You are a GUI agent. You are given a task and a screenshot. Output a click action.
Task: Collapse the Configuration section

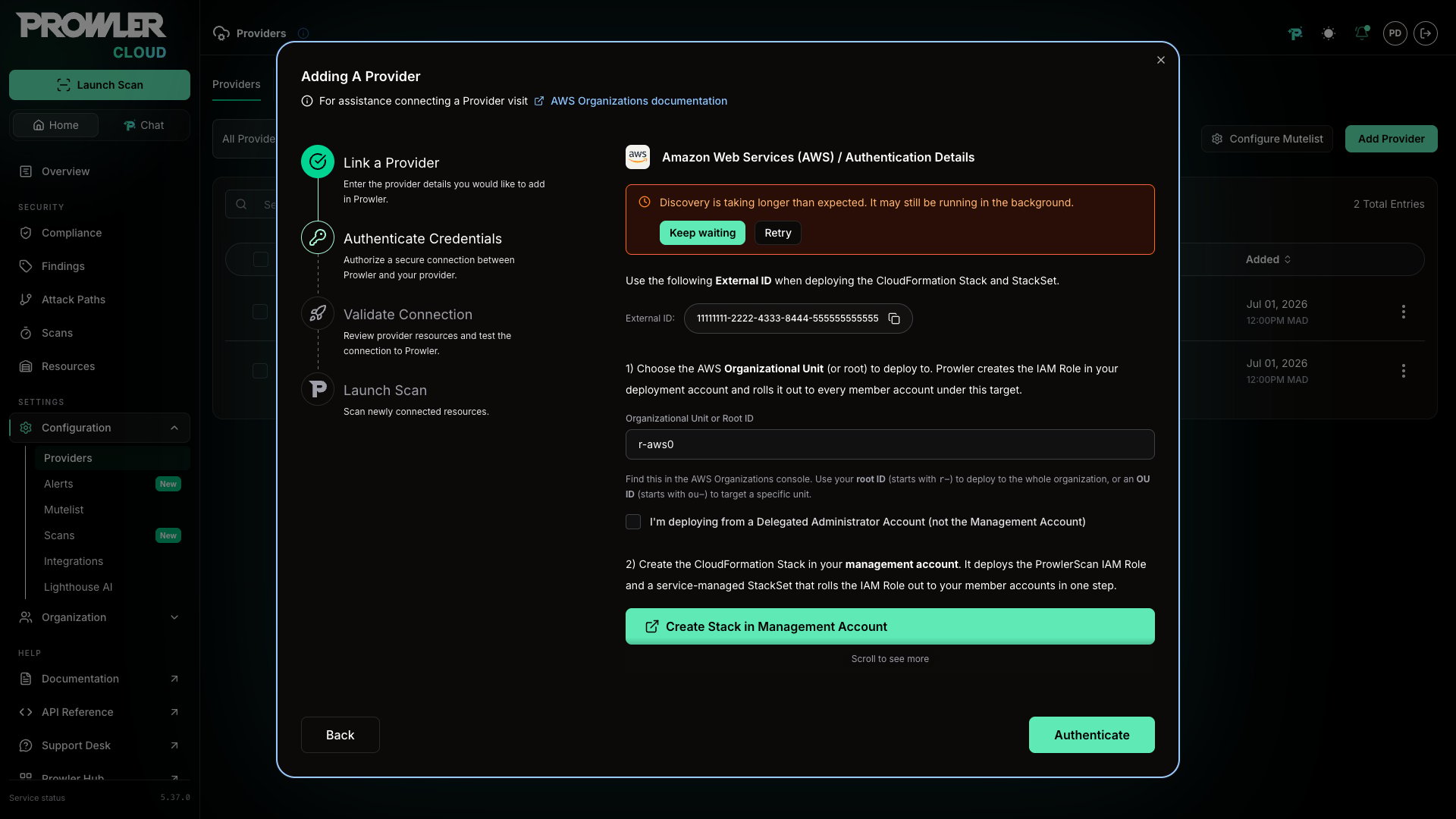(99, 428)
